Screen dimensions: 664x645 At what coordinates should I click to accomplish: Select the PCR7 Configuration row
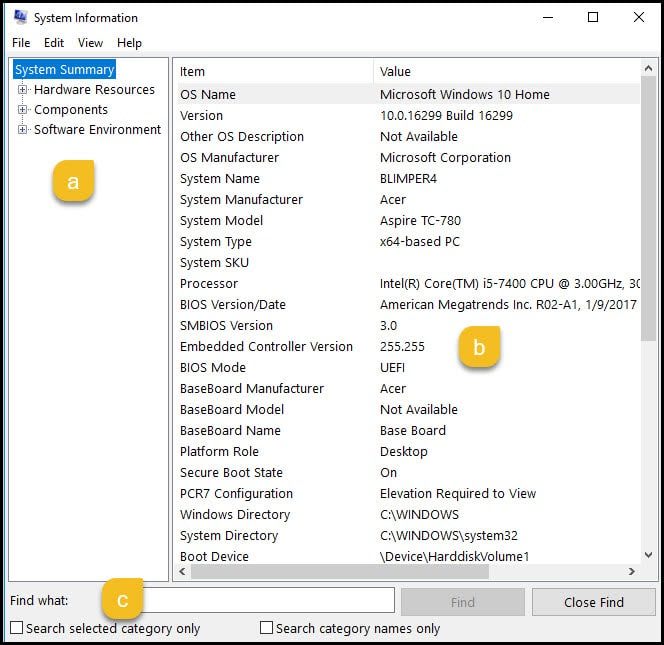[x=407, y=493]
